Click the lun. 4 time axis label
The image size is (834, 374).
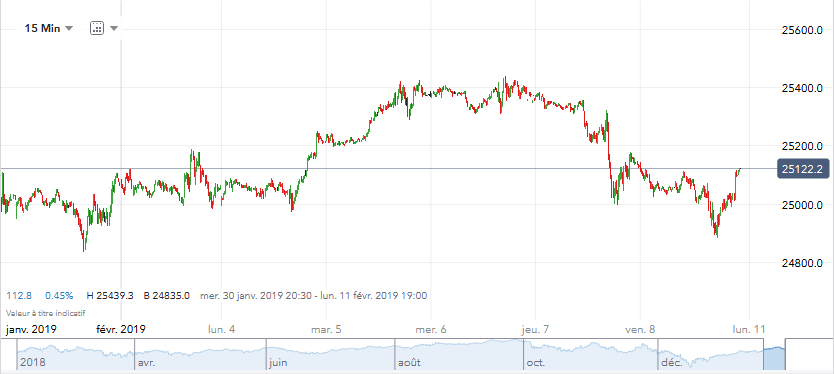[222, 329]
